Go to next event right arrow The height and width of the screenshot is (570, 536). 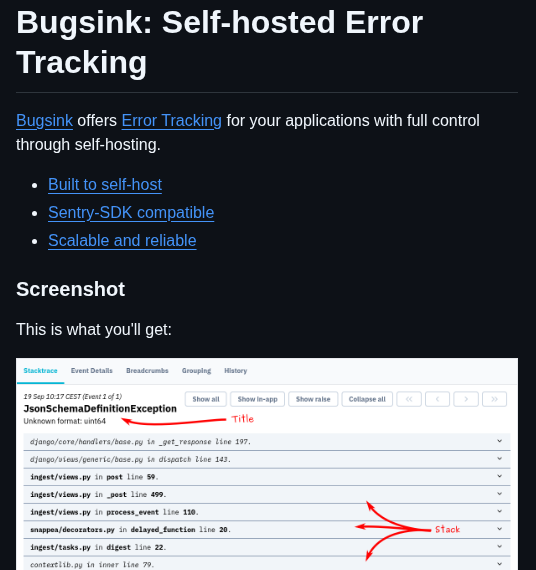coord(466,399)
